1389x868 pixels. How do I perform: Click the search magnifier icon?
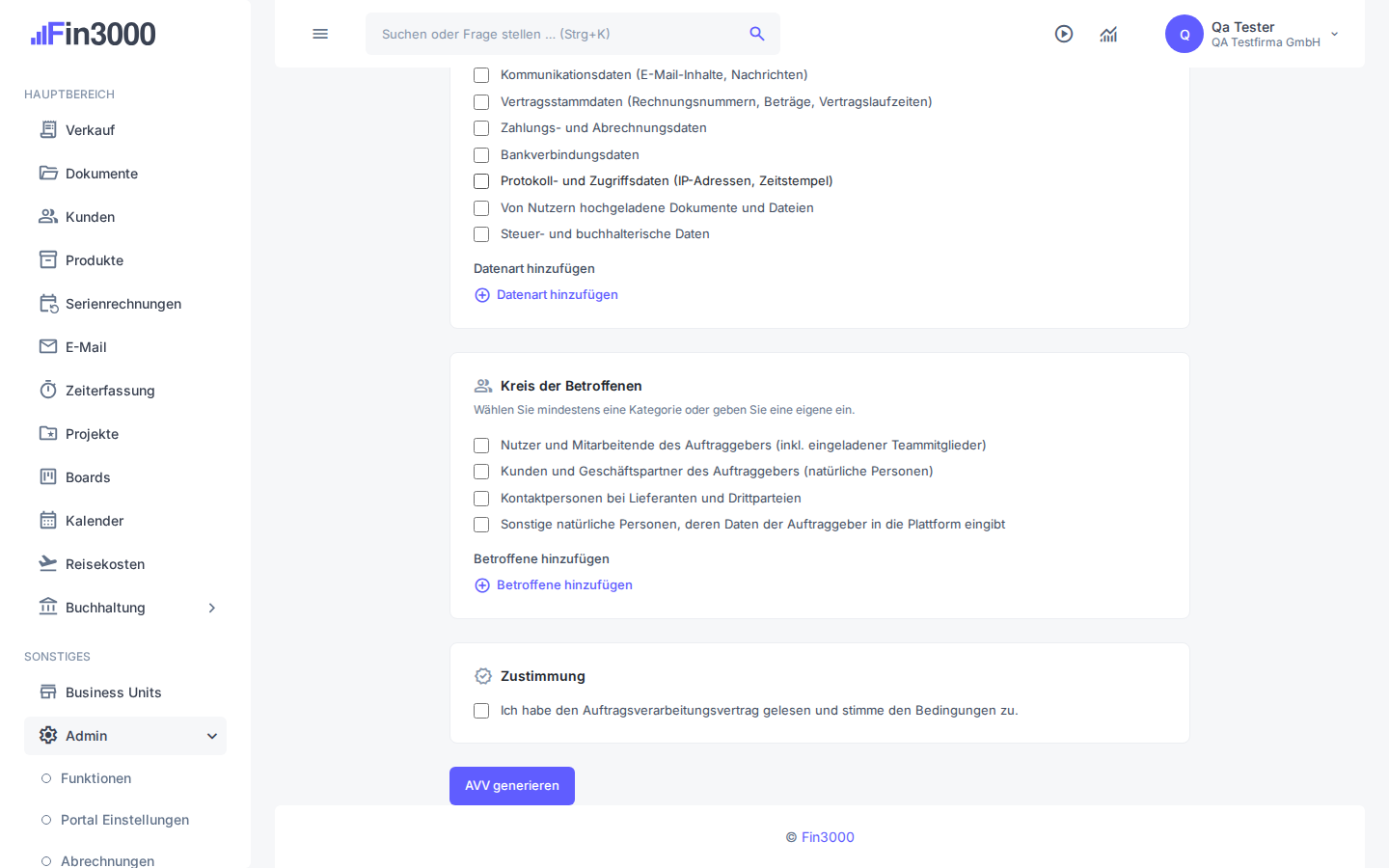coord(757,34)
